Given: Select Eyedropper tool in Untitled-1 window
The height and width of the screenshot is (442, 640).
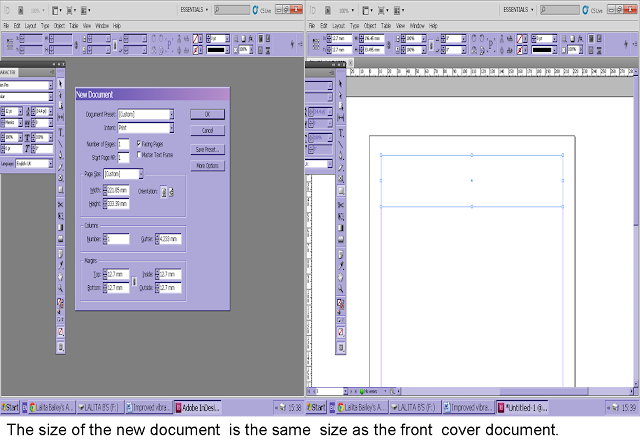Looking at the screenshot, I should [x=341, y=266].
